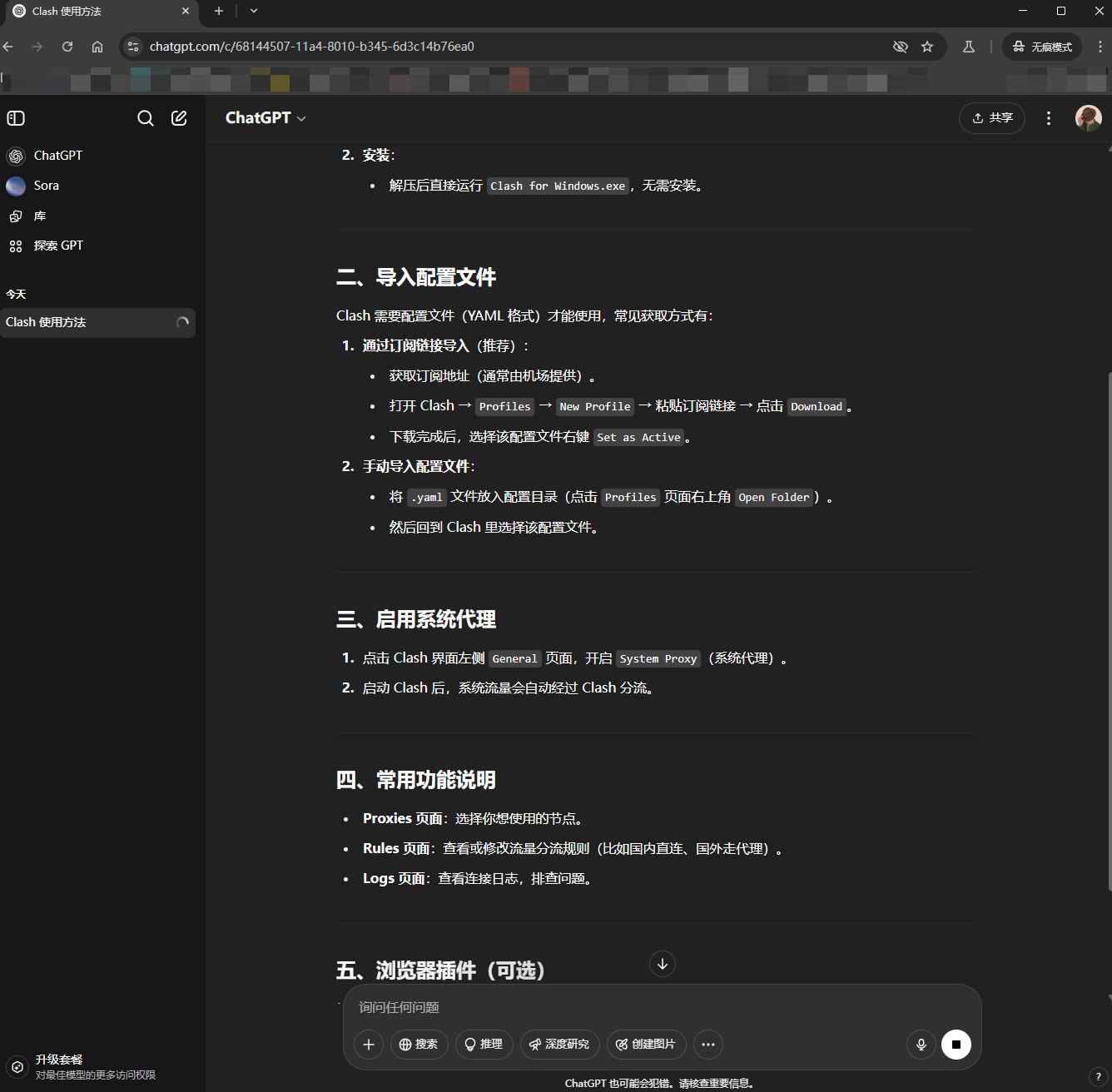Go back with browser back arrow
This screenshot has height=1092, width=1112.
pyautogui.click(x=8, y=47)
